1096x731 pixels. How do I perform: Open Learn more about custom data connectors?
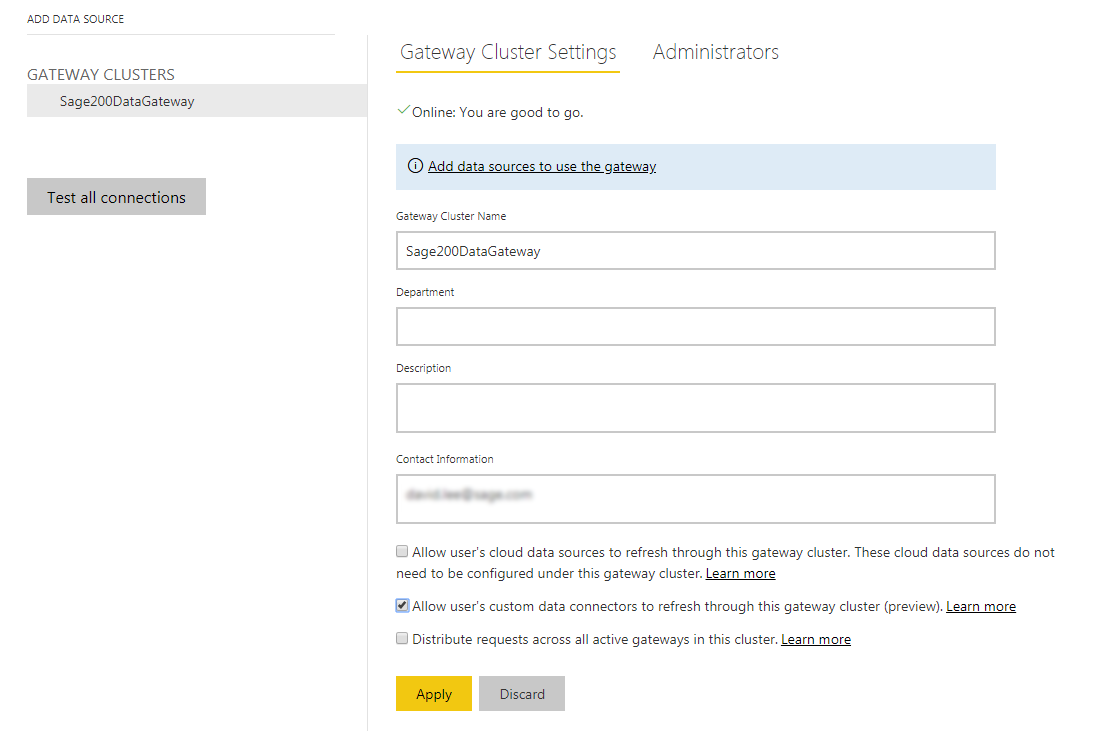click(980, 605)
